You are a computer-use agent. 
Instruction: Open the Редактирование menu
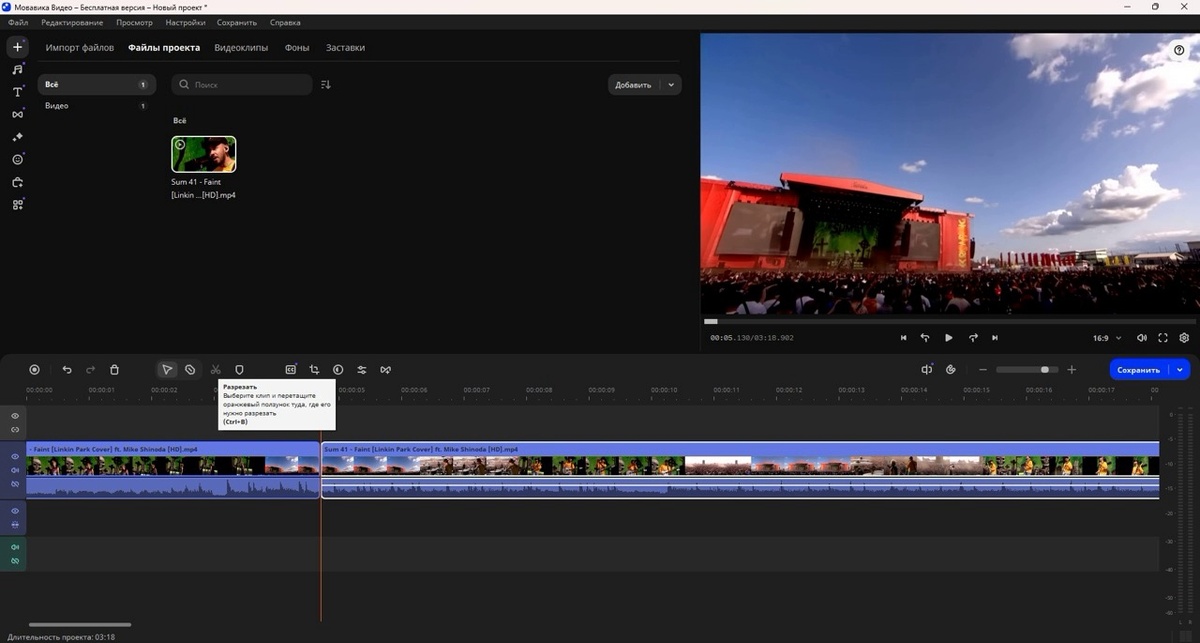pos(72,22)
